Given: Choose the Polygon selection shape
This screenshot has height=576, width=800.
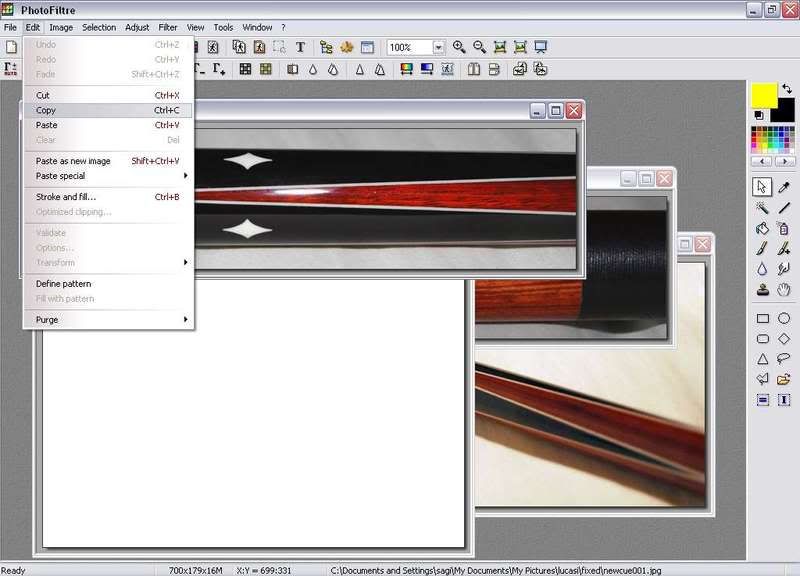Looking at the screenshot, I should (x=763, y=379).
